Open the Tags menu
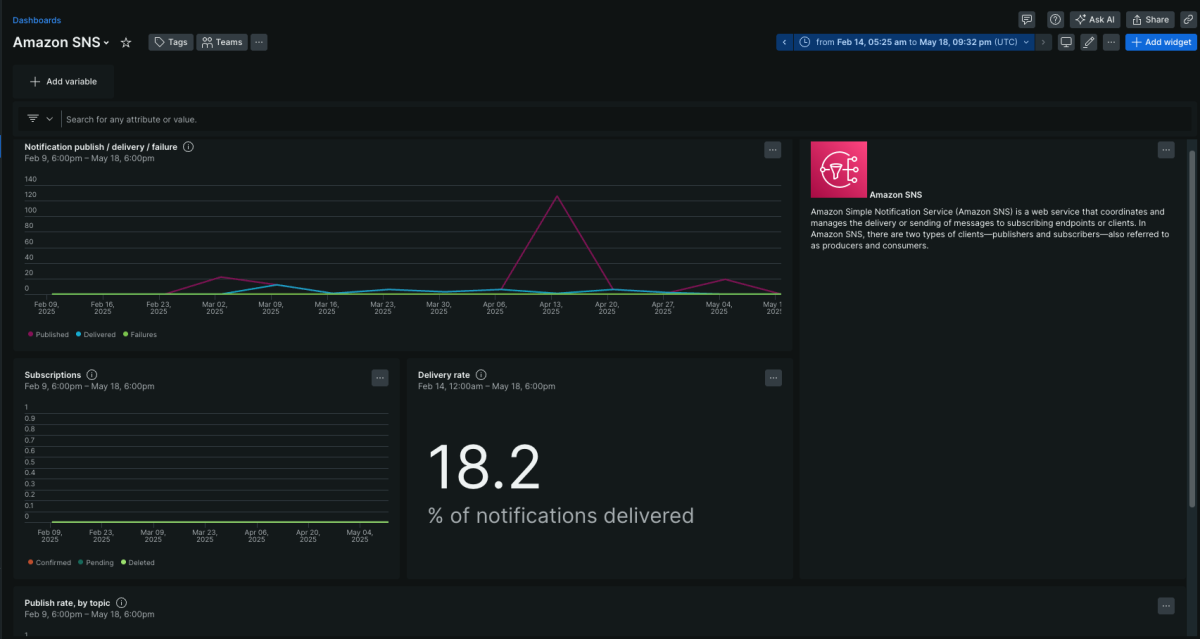Image resolution: width=1200 pixels, height=639 pixels. 170,42
